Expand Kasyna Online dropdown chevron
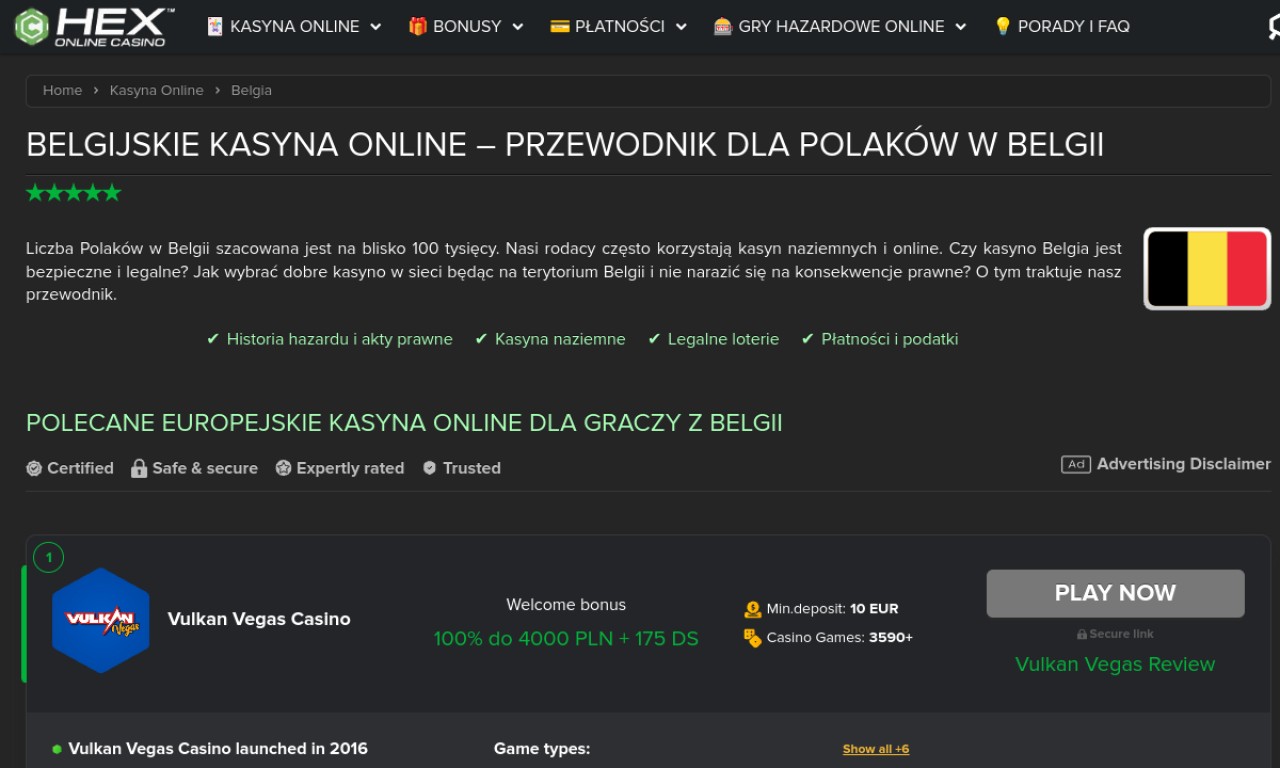This screenshot has width=1280, height=768. (x=376, y=27)
